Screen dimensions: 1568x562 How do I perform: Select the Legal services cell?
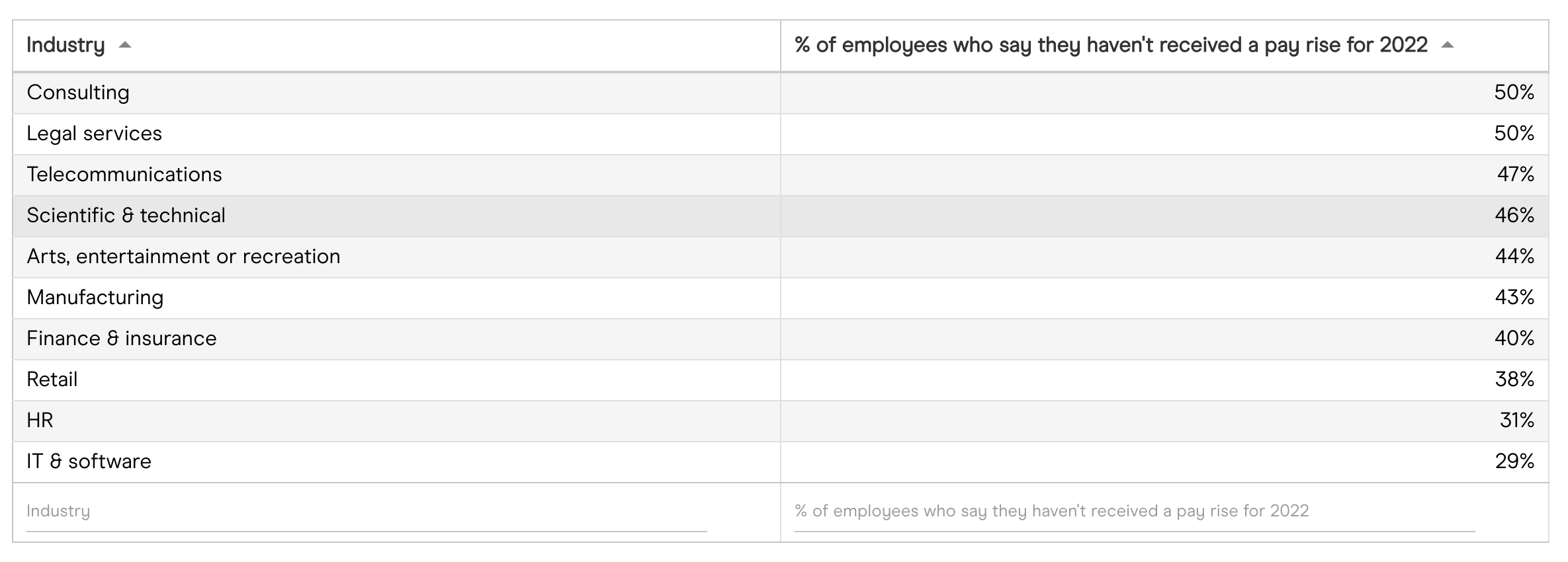pyautogui.click(x=94, y=134)
